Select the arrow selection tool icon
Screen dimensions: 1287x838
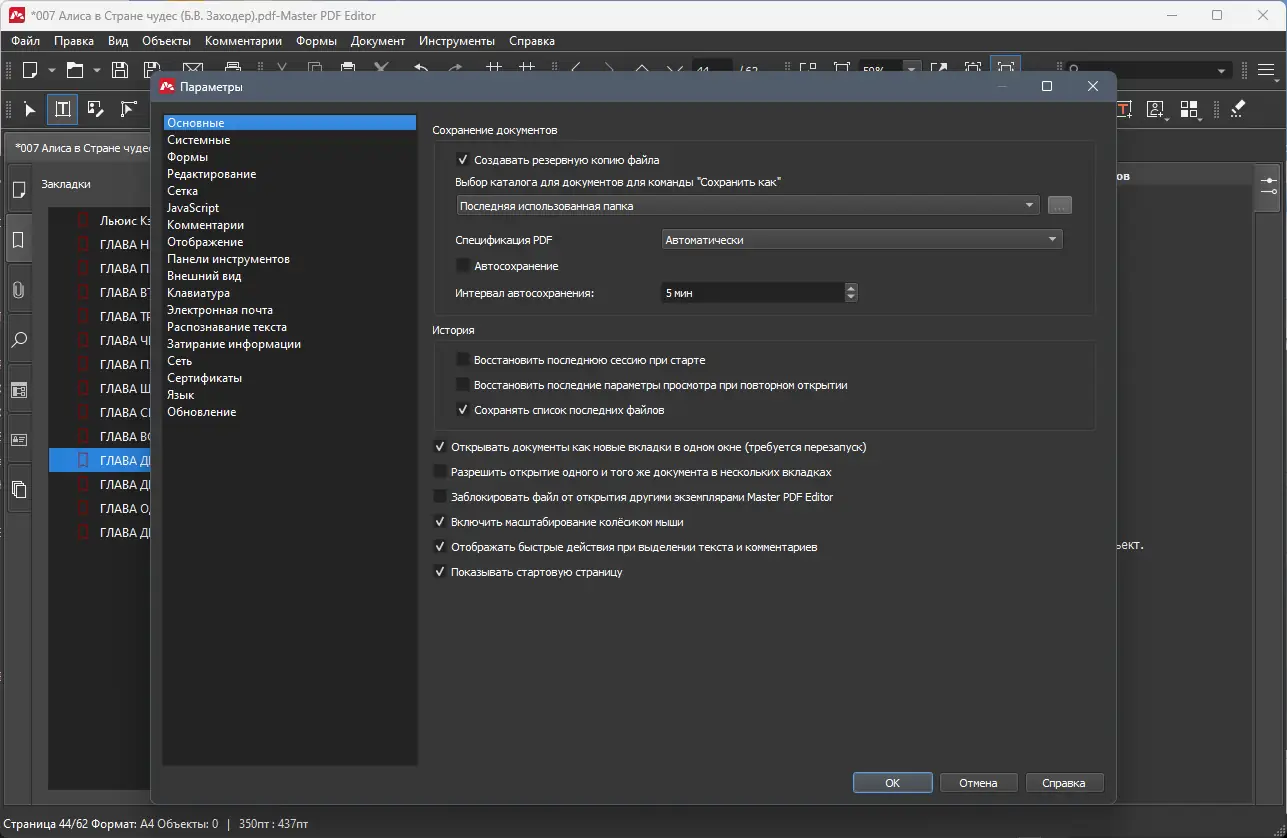(x=29, y=109)
